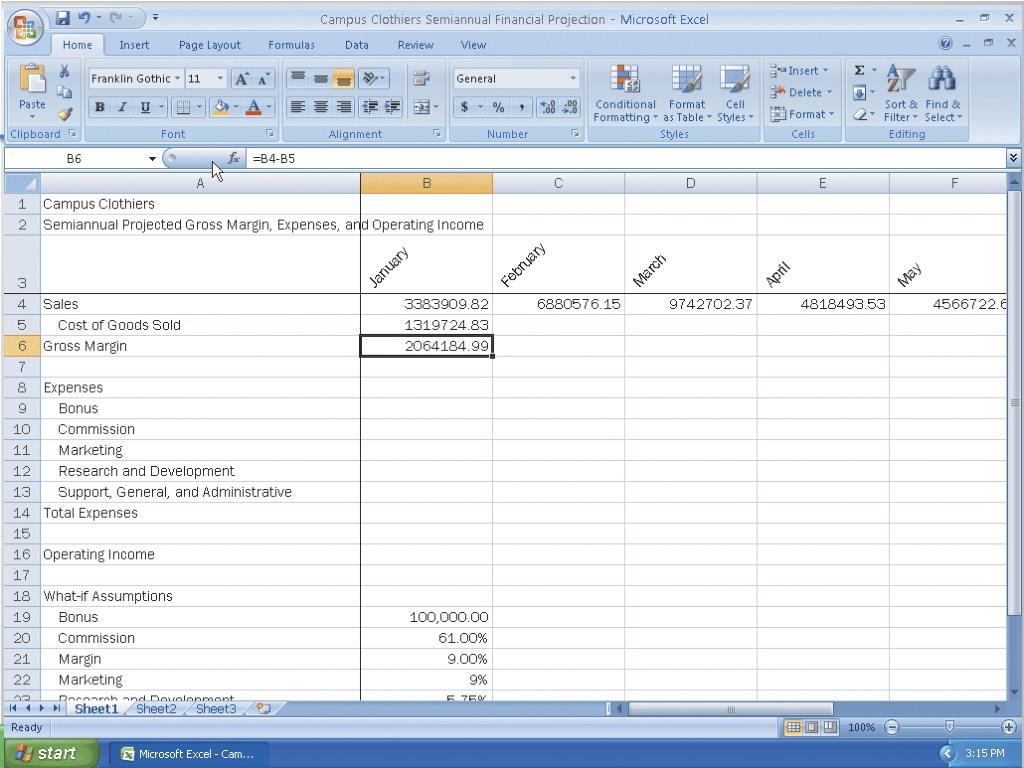This screenshot has width=1024, height=768.
Task: Toggle the highlighted Bottom Align button
Action: coord(344,78)
